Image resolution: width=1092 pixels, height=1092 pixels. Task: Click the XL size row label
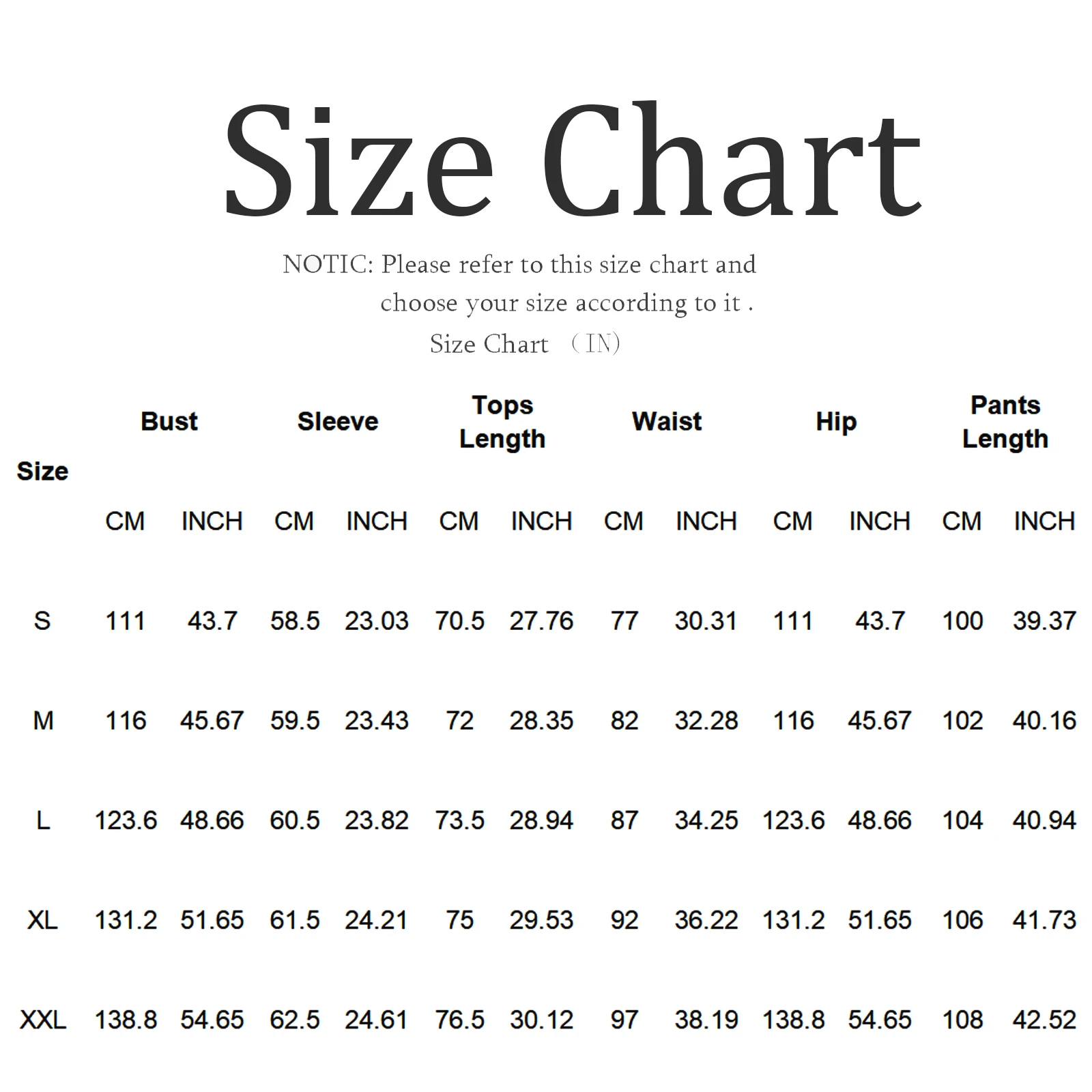pyautogui.click(x=42, y=920)
